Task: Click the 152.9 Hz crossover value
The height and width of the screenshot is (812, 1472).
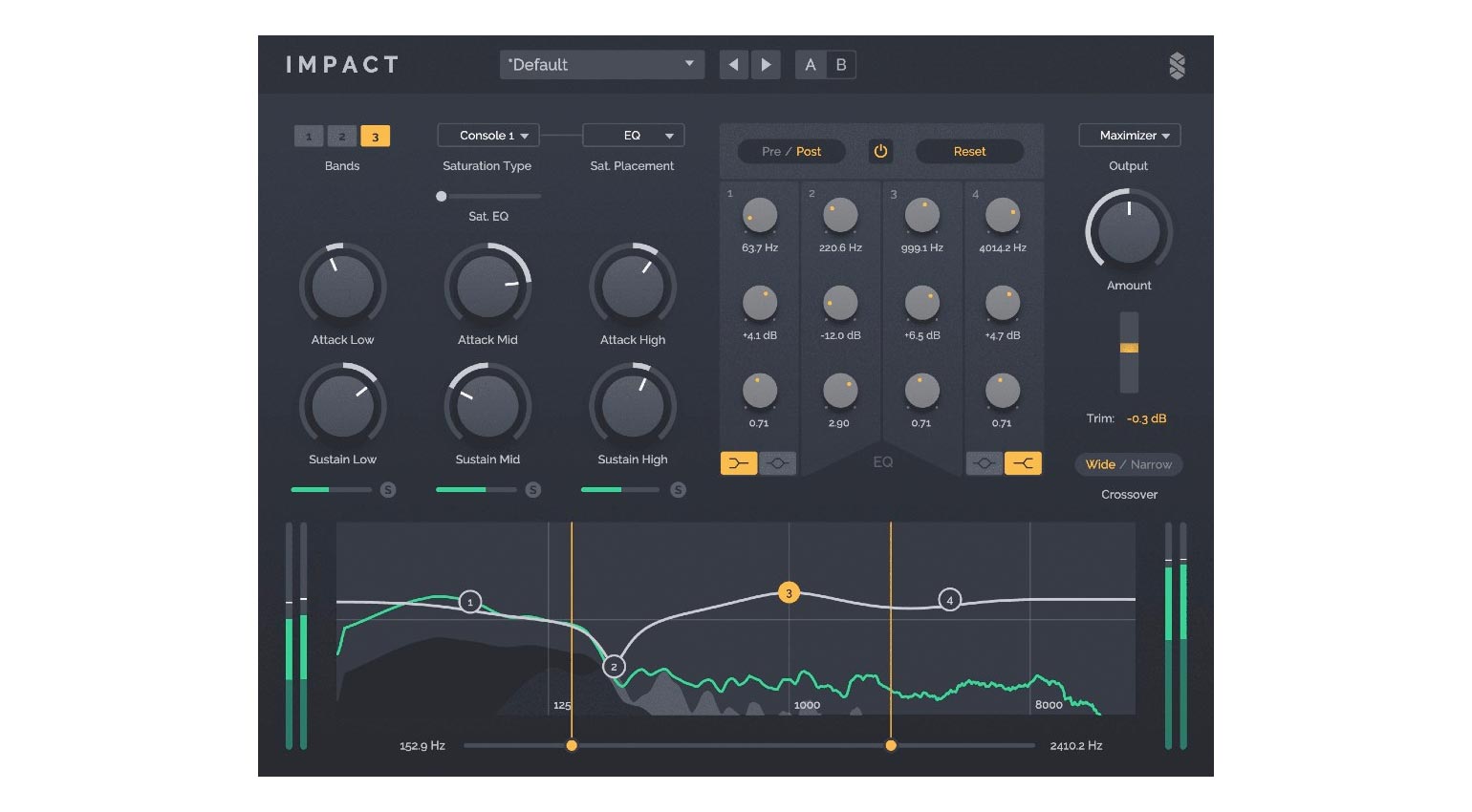Action: pyautogui.click(x=422, y=746)
